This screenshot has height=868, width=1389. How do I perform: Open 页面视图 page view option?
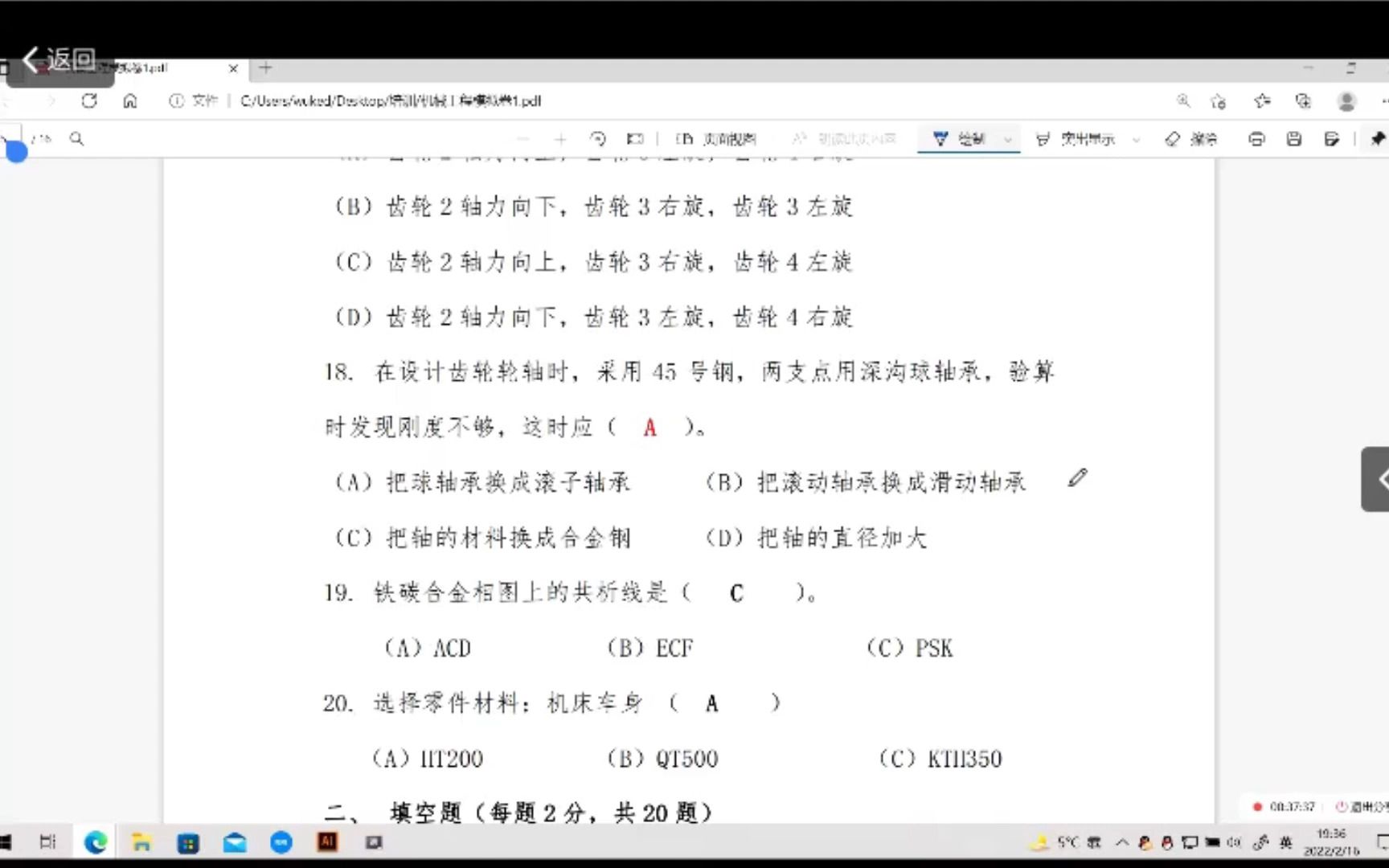point(715,139)
